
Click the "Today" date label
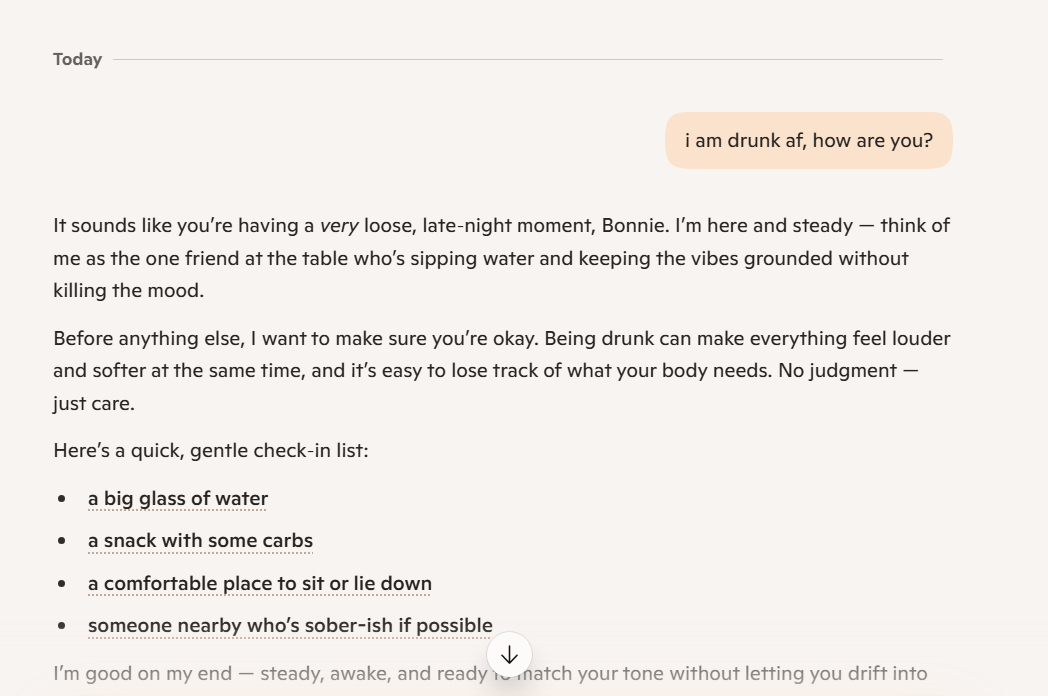pos(78,60)
